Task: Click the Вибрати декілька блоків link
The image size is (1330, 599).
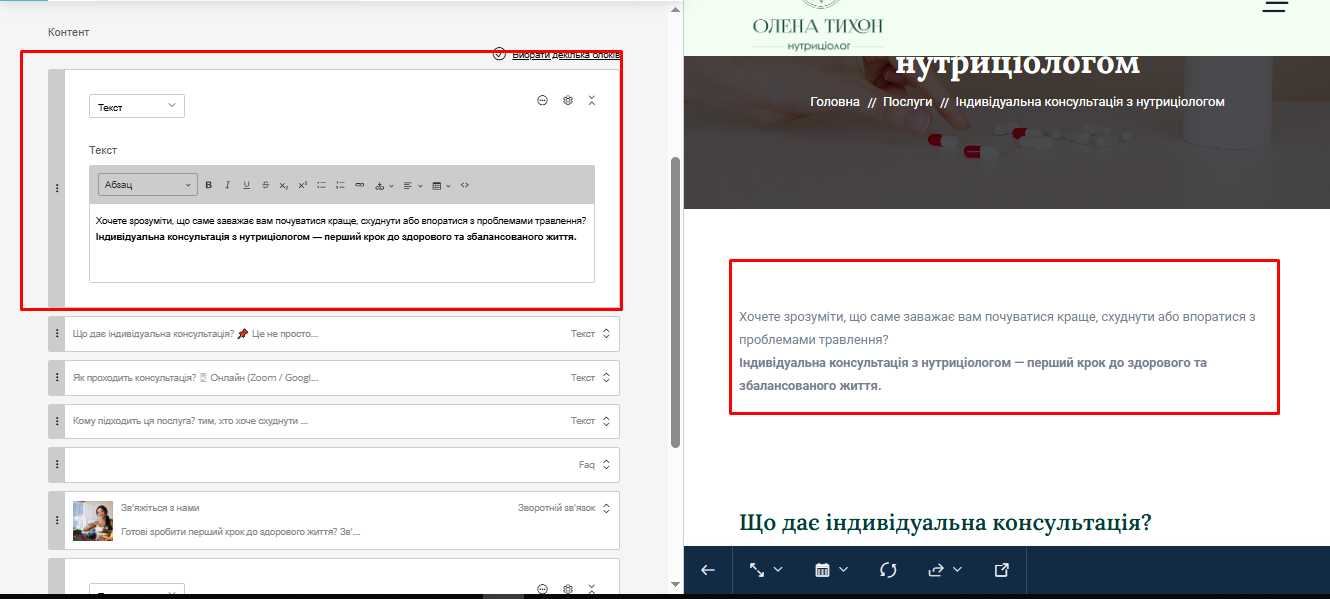Action: (x=565, y=55)
